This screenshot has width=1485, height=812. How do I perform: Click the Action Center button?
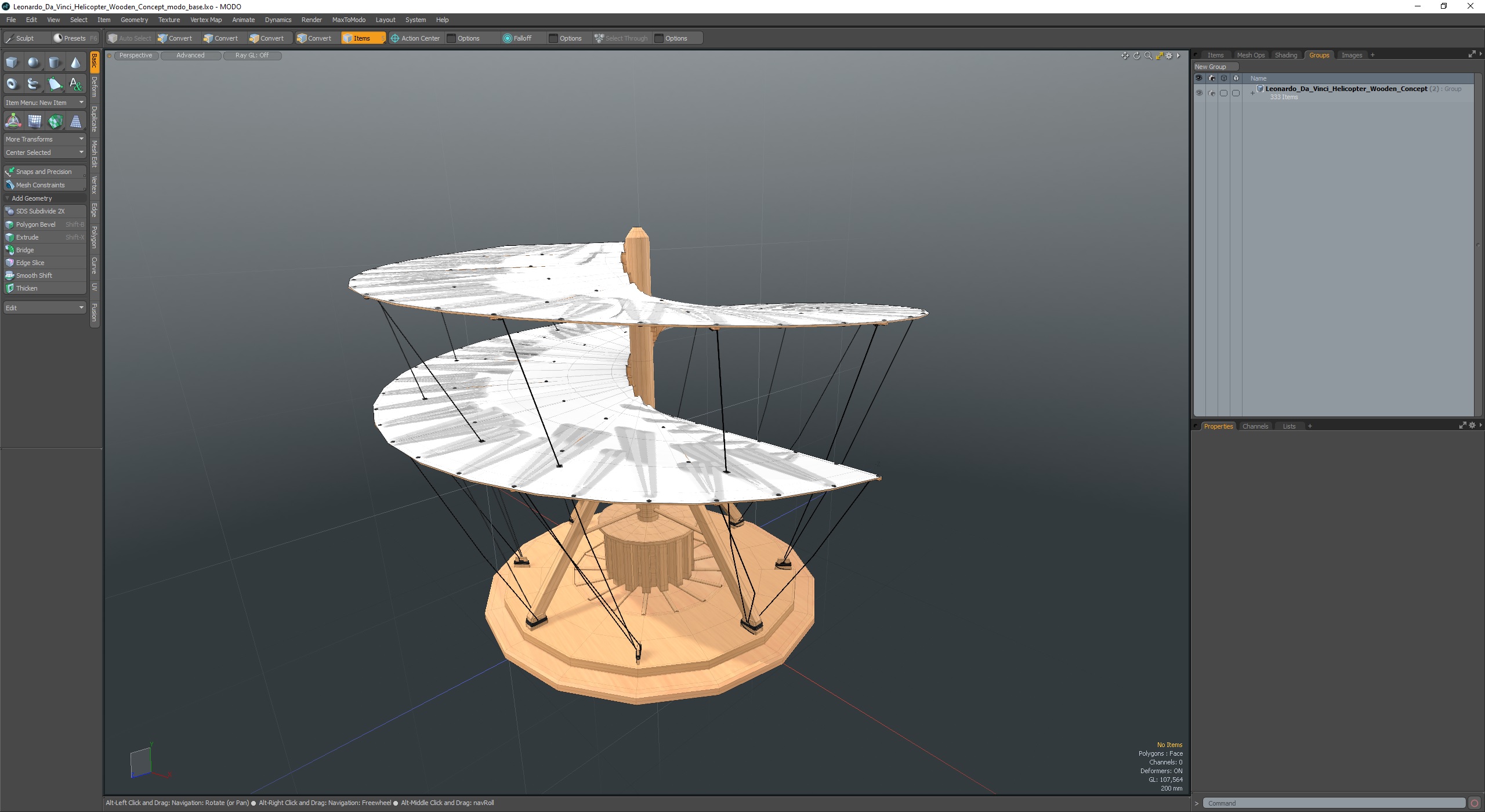(x=416, y=38)
